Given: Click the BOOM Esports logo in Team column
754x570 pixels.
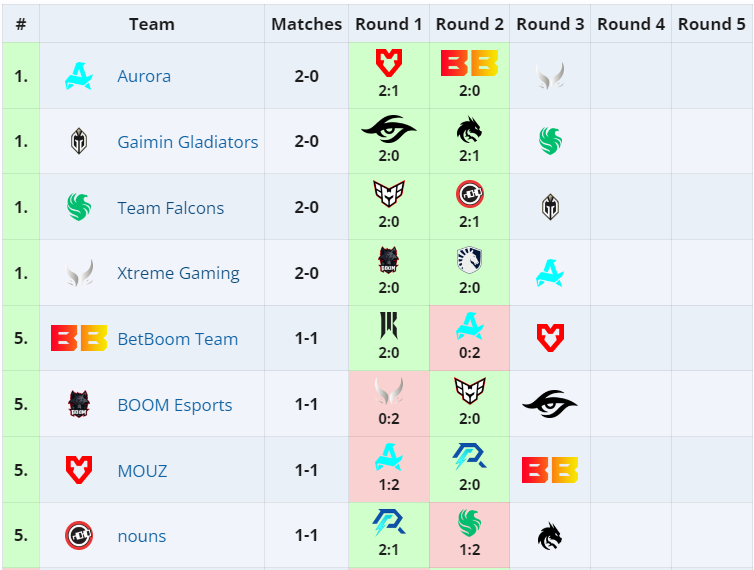Looking at the screenshot, I should coord(79,404).
